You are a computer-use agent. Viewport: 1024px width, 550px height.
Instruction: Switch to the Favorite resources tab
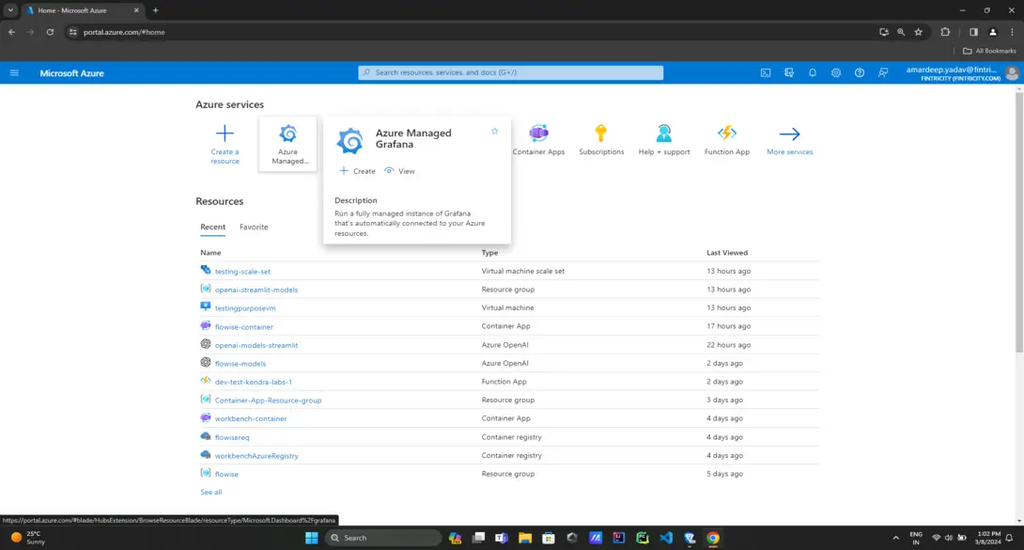253,227
